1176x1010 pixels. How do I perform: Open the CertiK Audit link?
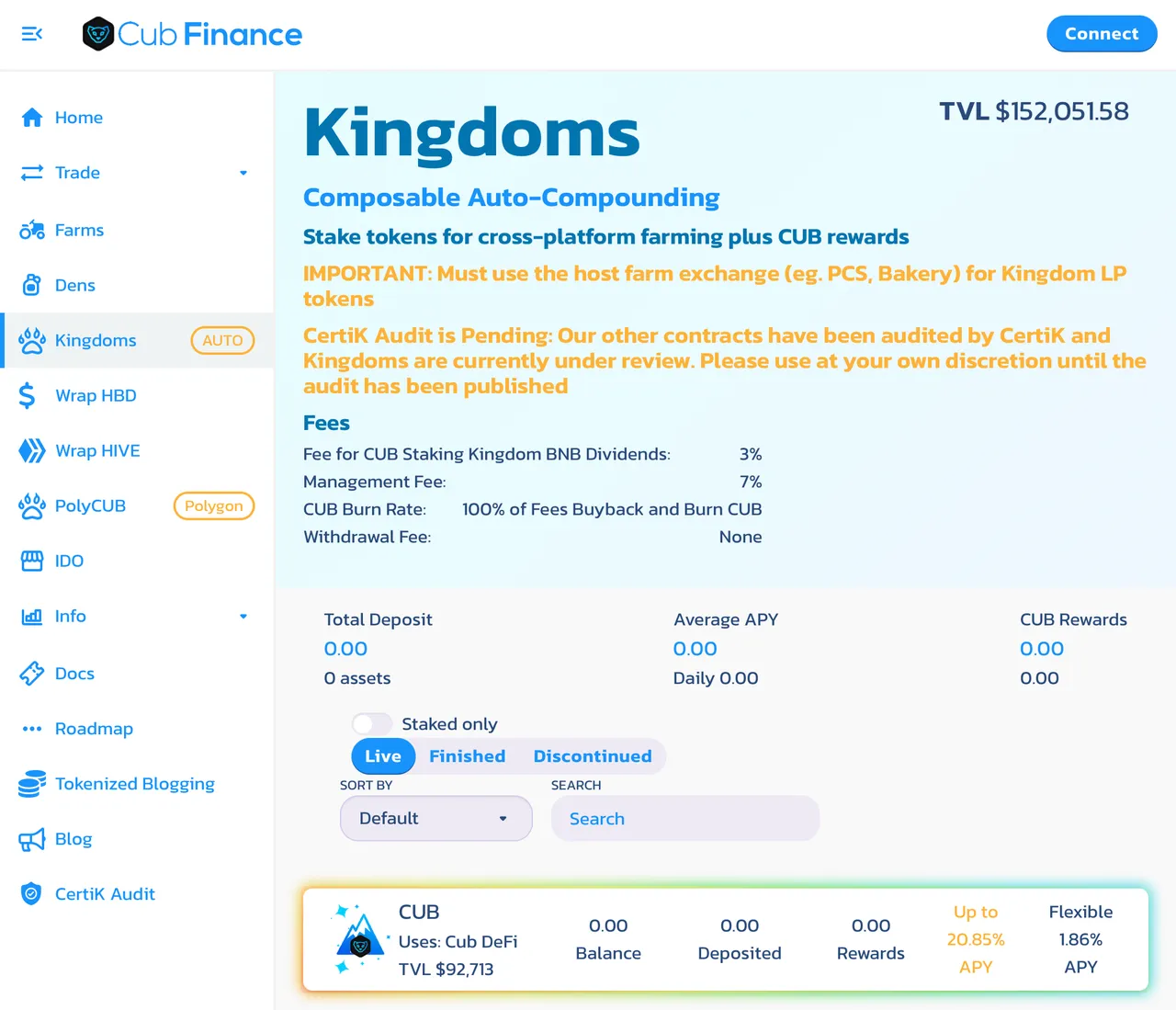105,894
